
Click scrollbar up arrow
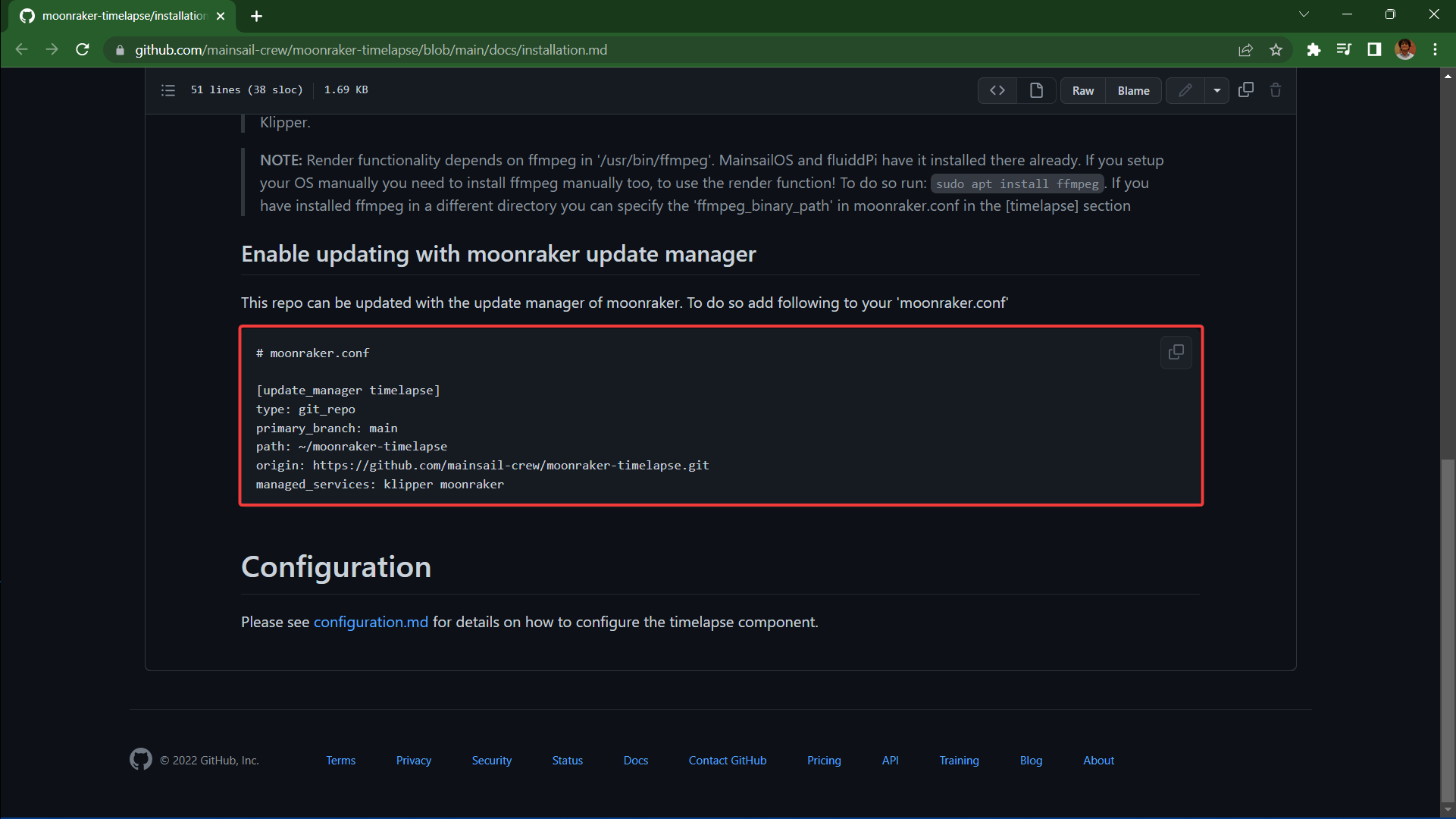(1448, 76)
